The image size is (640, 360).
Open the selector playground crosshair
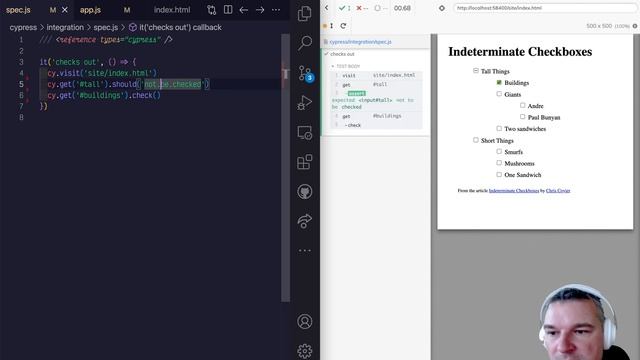442,8
